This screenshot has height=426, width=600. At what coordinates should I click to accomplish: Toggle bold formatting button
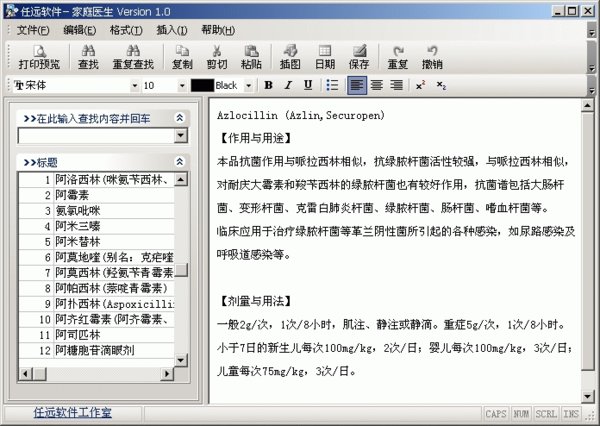[x=268, y=86]
